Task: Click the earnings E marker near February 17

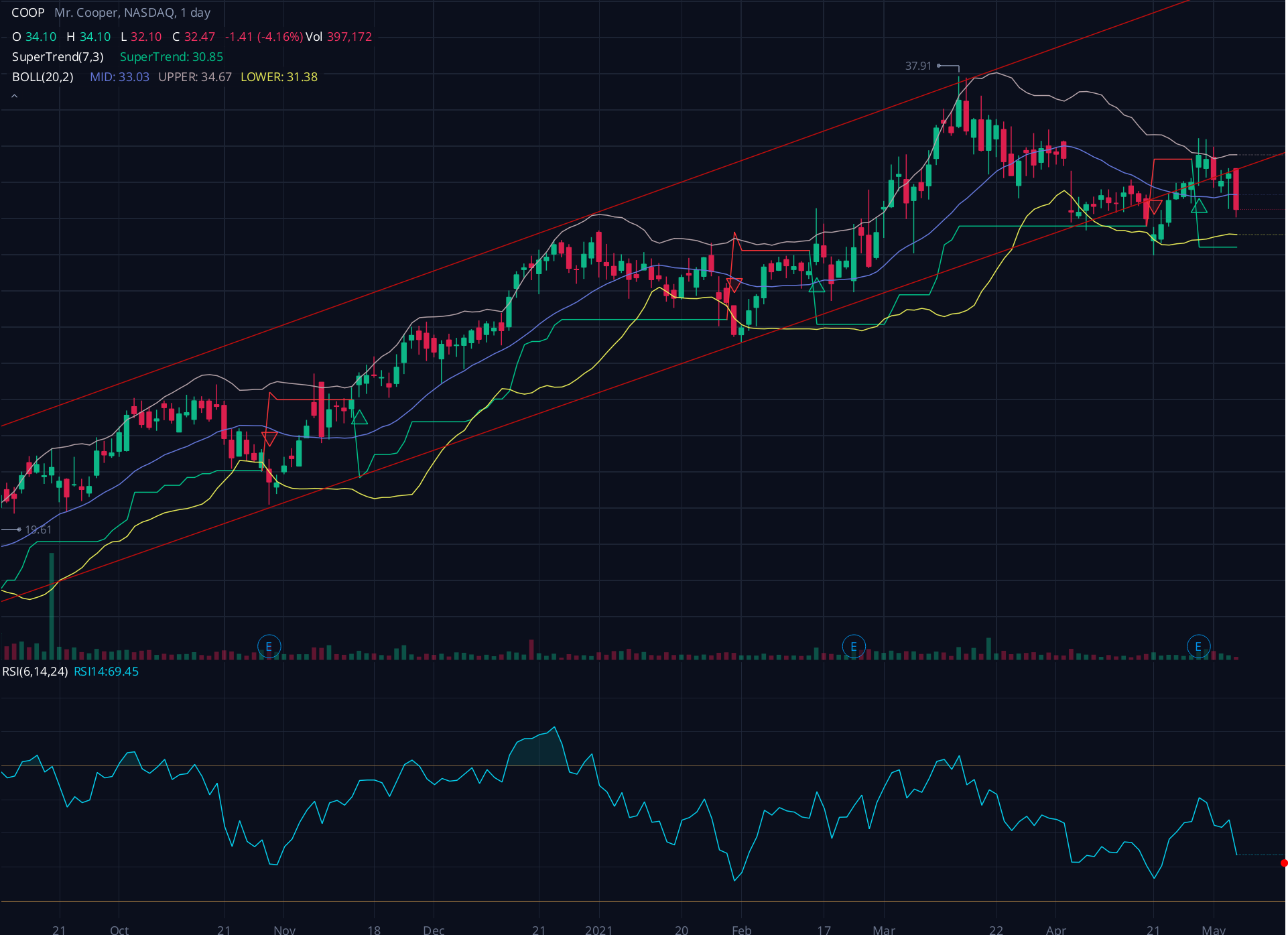Action: point(853,646)
